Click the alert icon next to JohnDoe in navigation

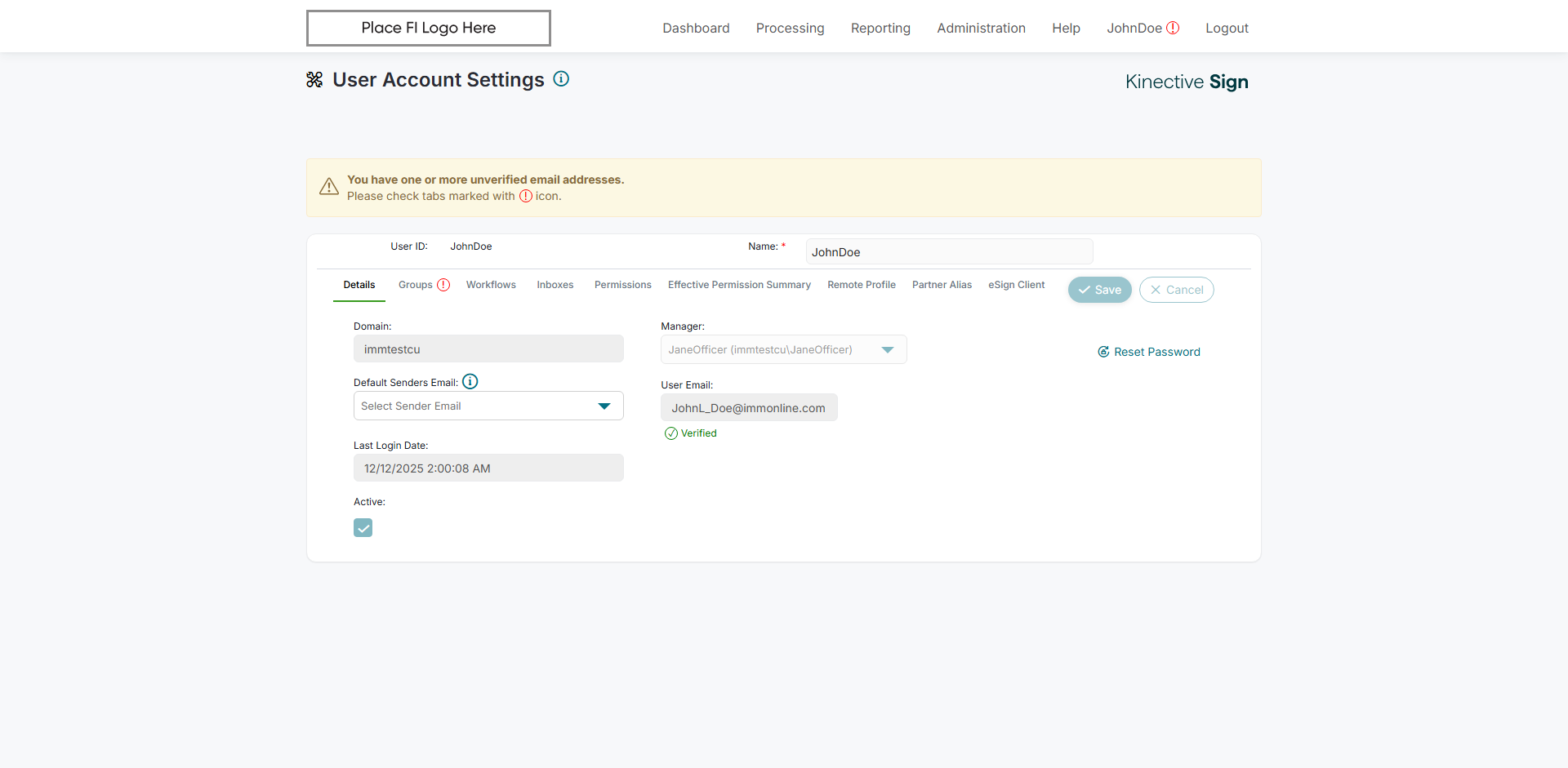pyautogui.click(x=1173, y=28)
